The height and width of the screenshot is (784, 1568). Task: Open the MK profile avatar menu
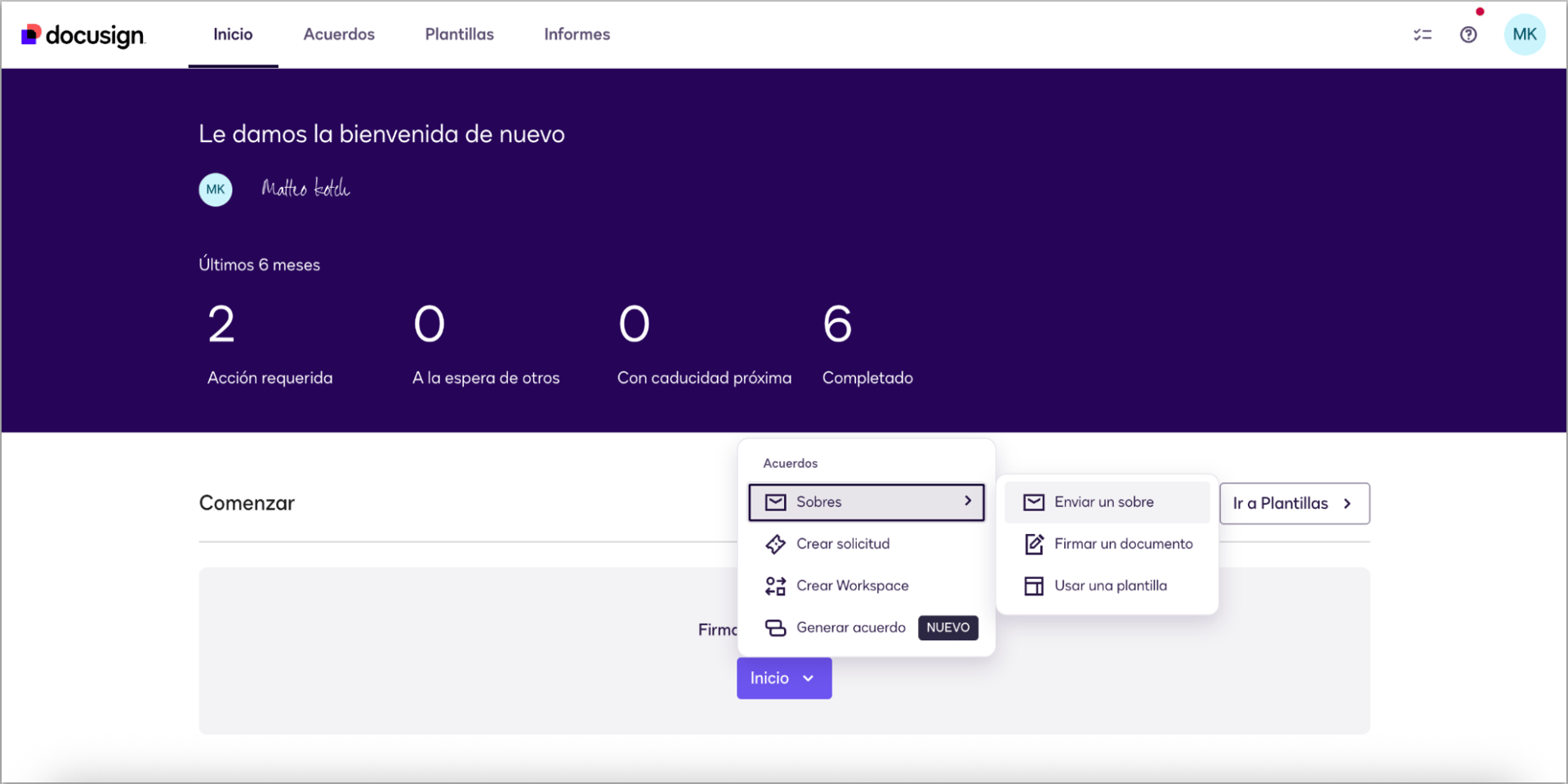[1524, 35]
